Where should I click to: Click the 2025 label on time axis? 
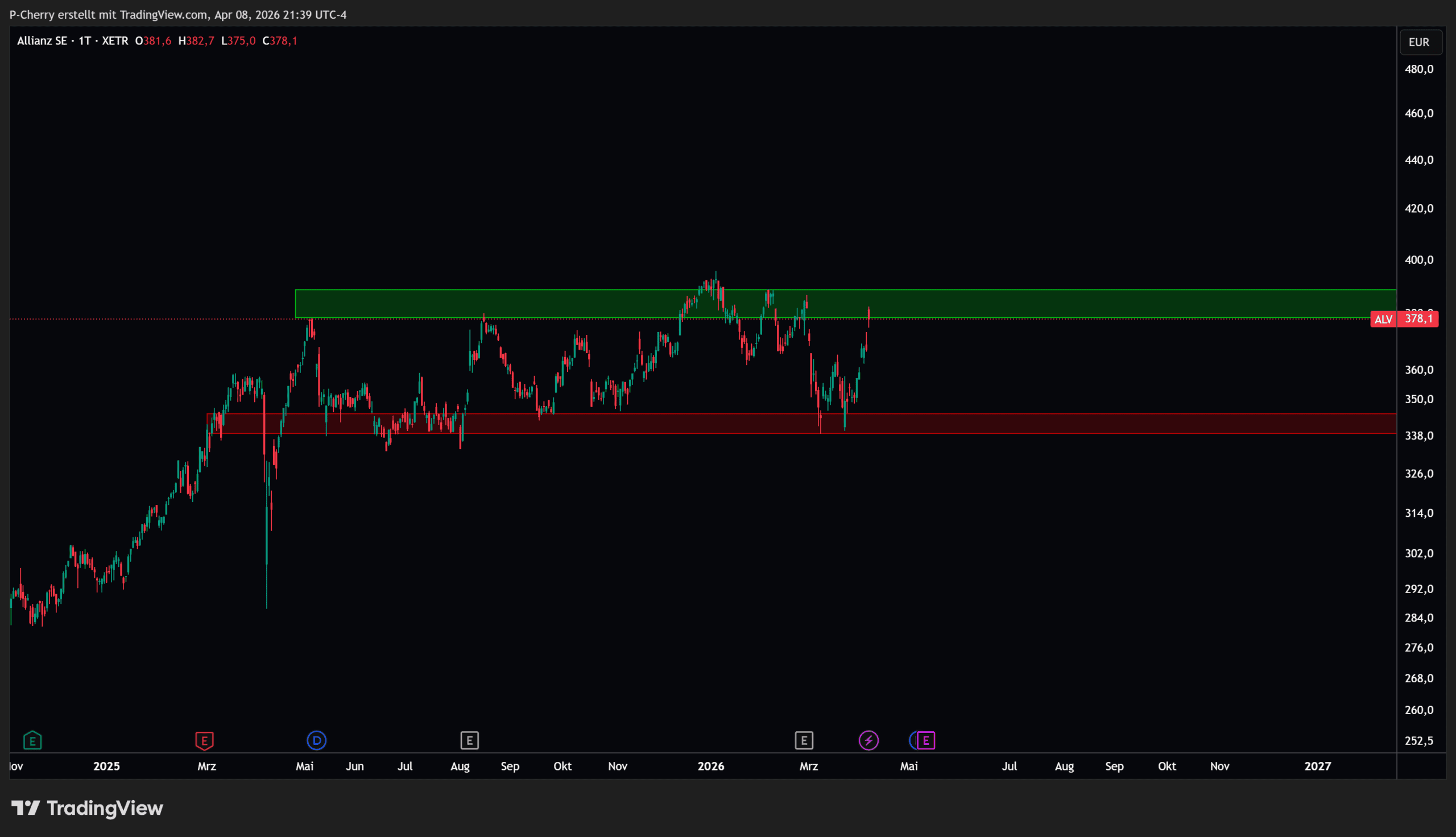(x=106, y=766)
